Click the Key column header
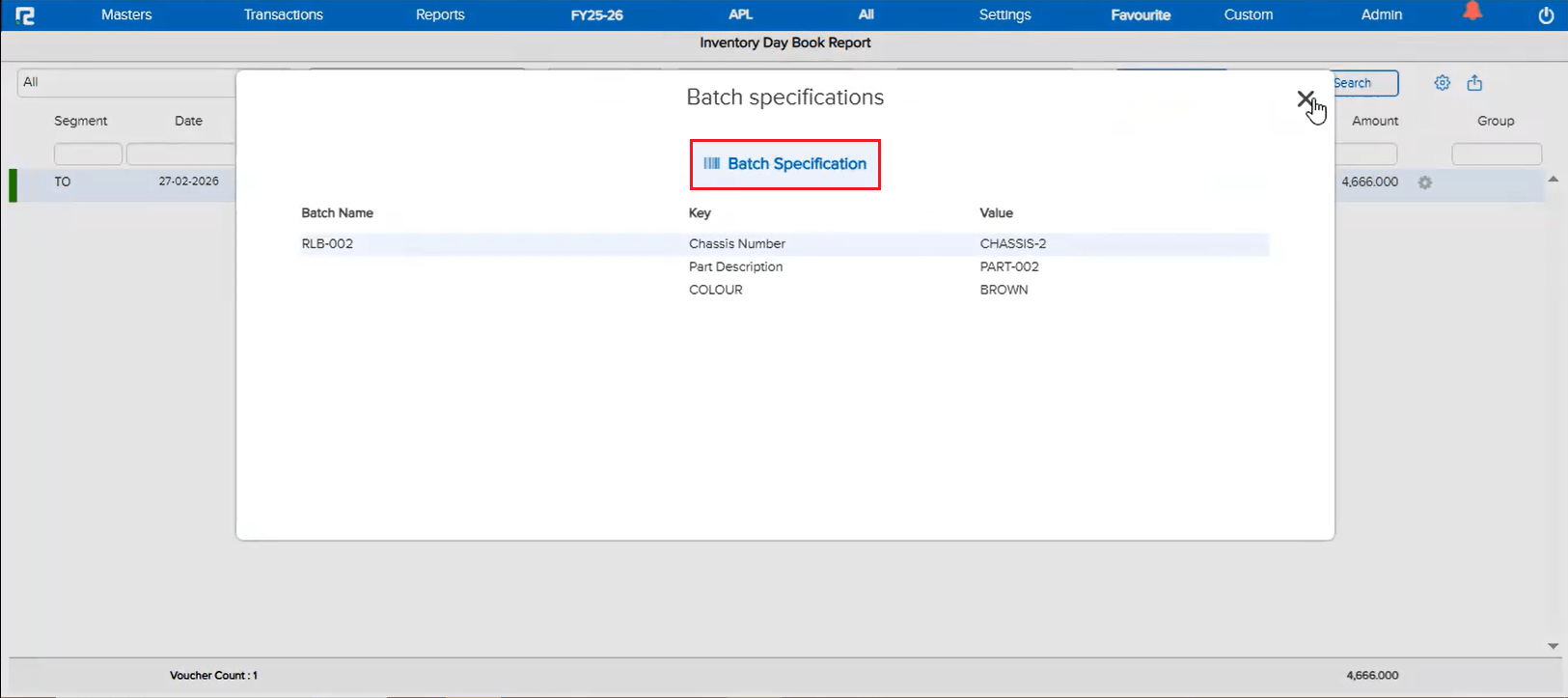The height and width of the screenshot is (698, 1568). [700, 212]
